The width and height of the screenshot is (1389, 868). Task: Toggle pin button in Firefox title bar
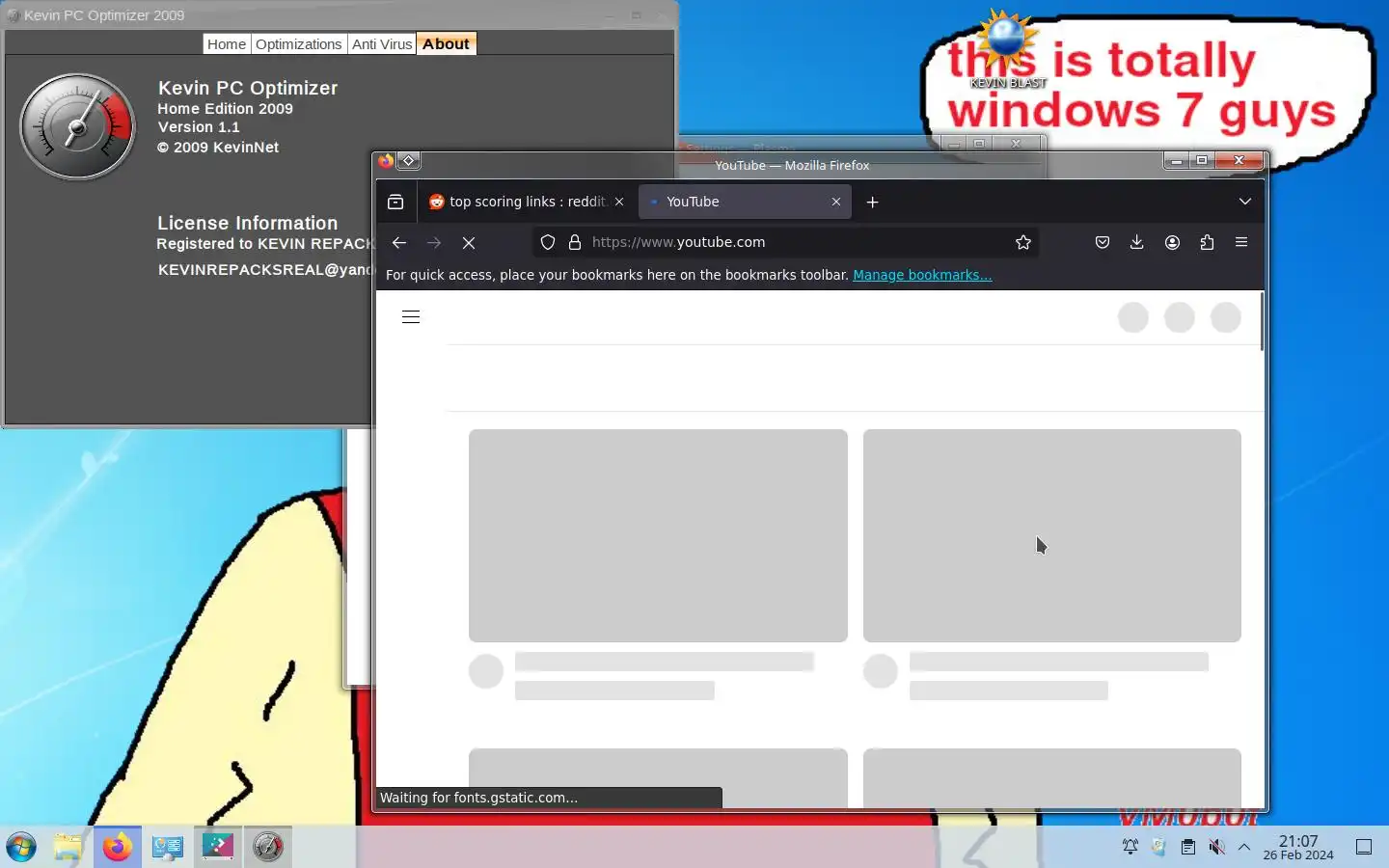point(408,161)
